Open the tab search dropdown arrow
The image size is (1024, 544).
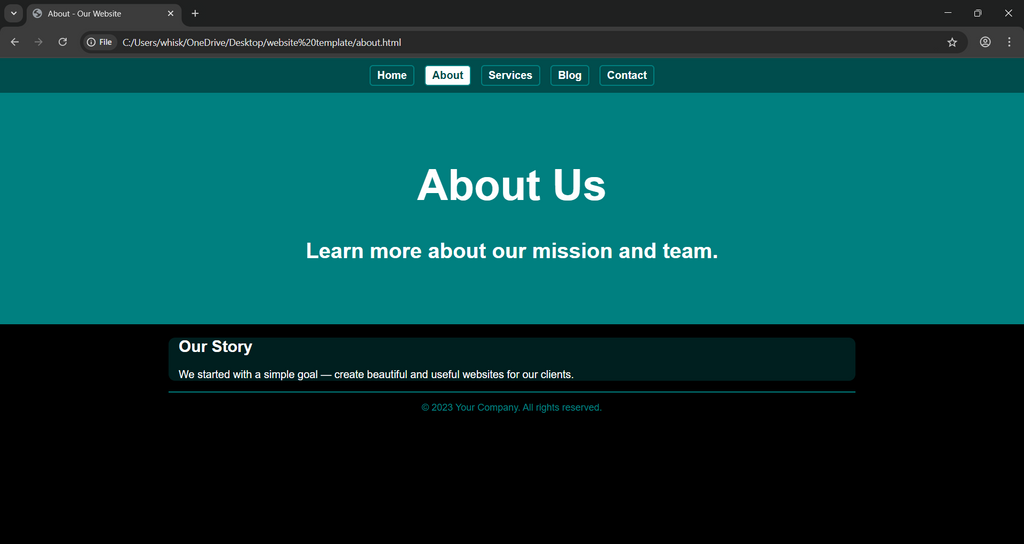[13, 14]
